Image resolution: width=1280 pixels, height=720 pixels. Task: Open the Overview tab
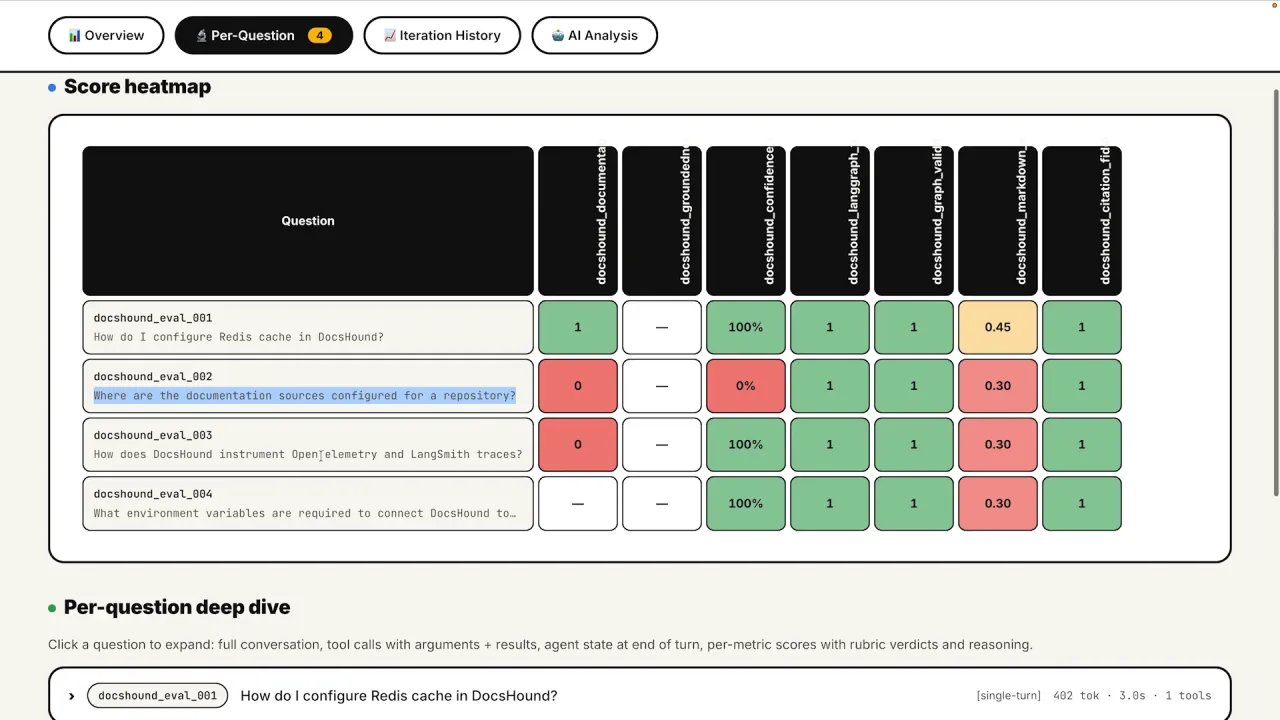coord(106,35)
